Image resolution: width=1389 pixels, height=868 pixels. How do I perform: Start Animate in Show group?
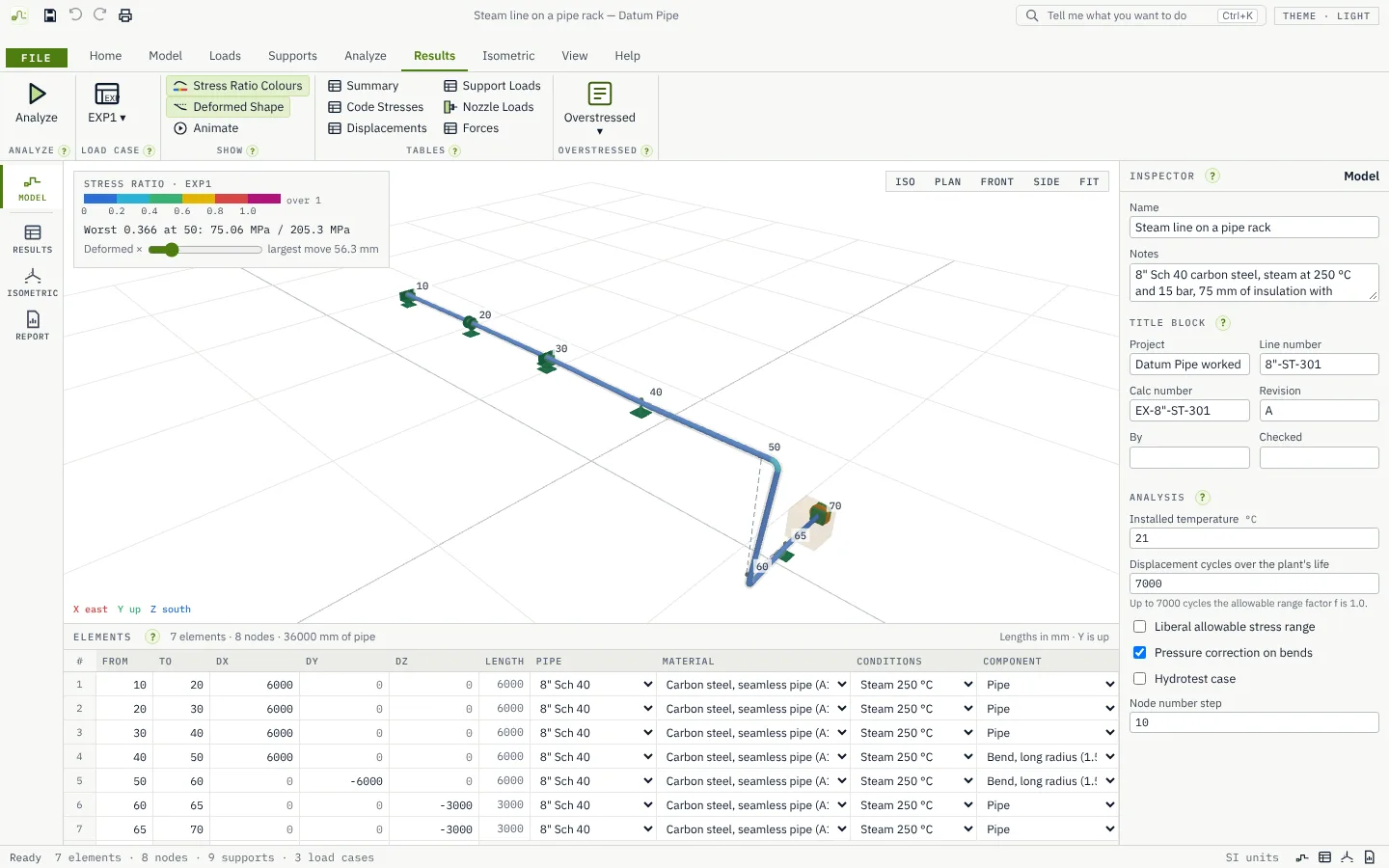205,128
